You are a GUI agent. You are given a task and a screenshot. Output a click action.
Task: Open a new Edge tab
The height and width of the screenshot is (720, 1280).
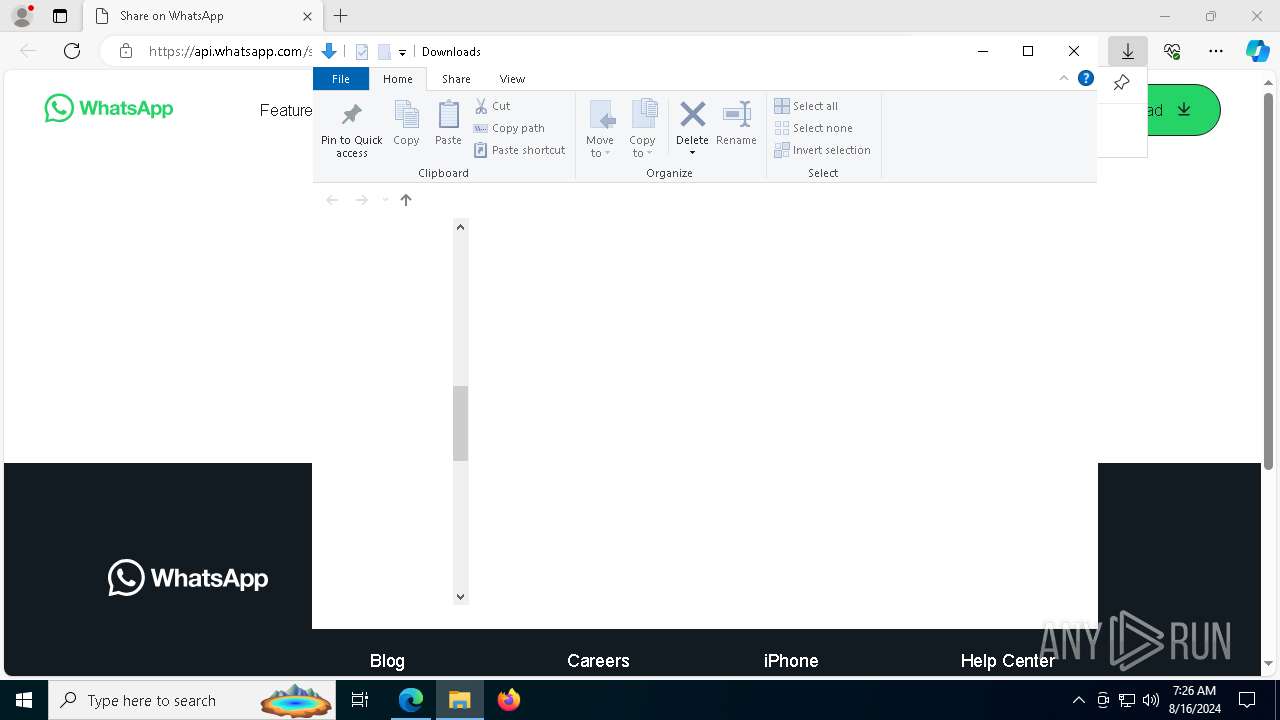point(340,16)
